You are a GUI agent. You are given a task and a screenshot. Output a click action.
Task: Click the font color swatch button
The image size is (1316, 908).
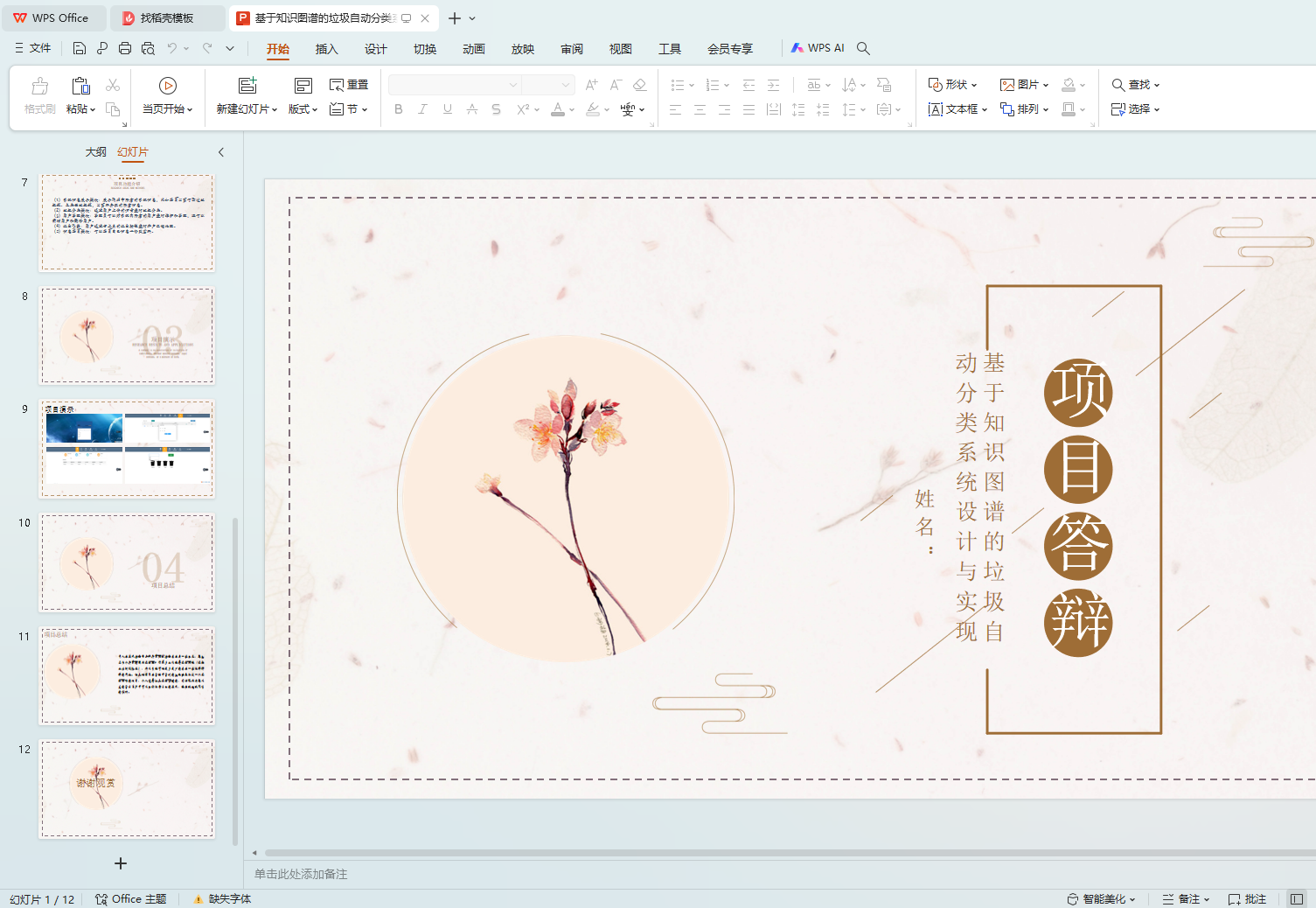pos(558,109)
